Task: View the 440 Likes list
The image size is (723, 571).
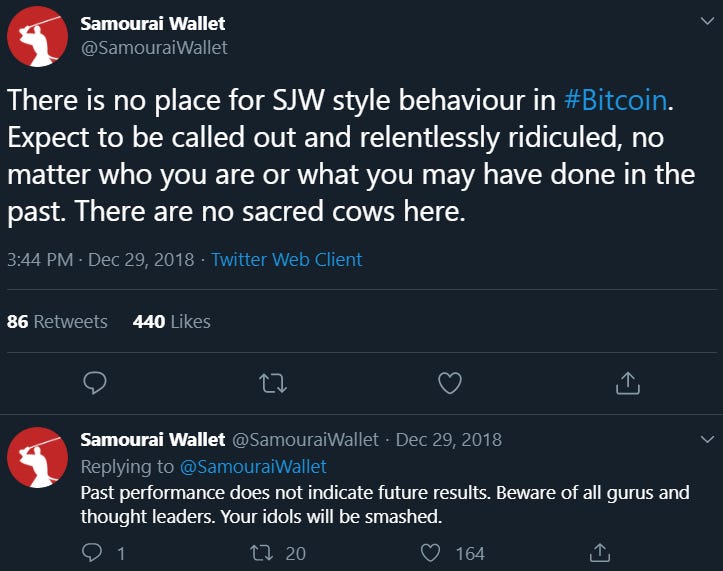Action: (172, 321)
